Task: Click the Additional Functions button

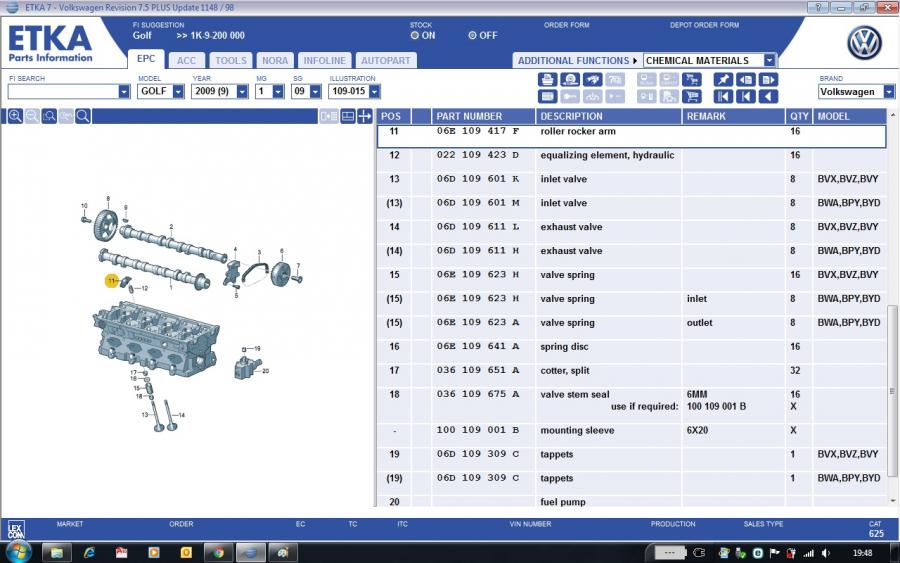Action: tap(577, 61)
